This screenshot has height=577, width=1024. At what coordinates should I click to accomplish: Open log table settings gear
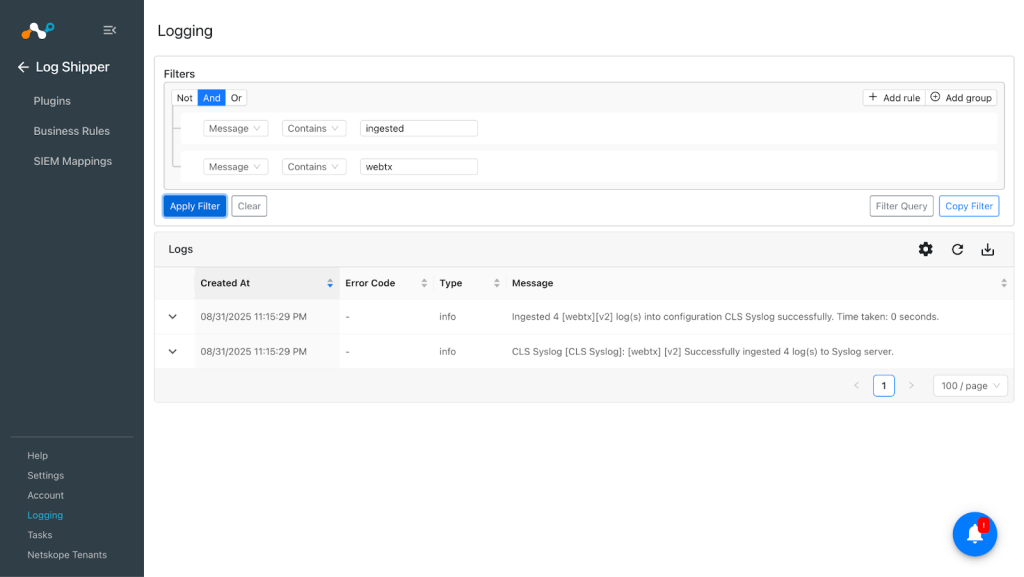click(925, 249)
